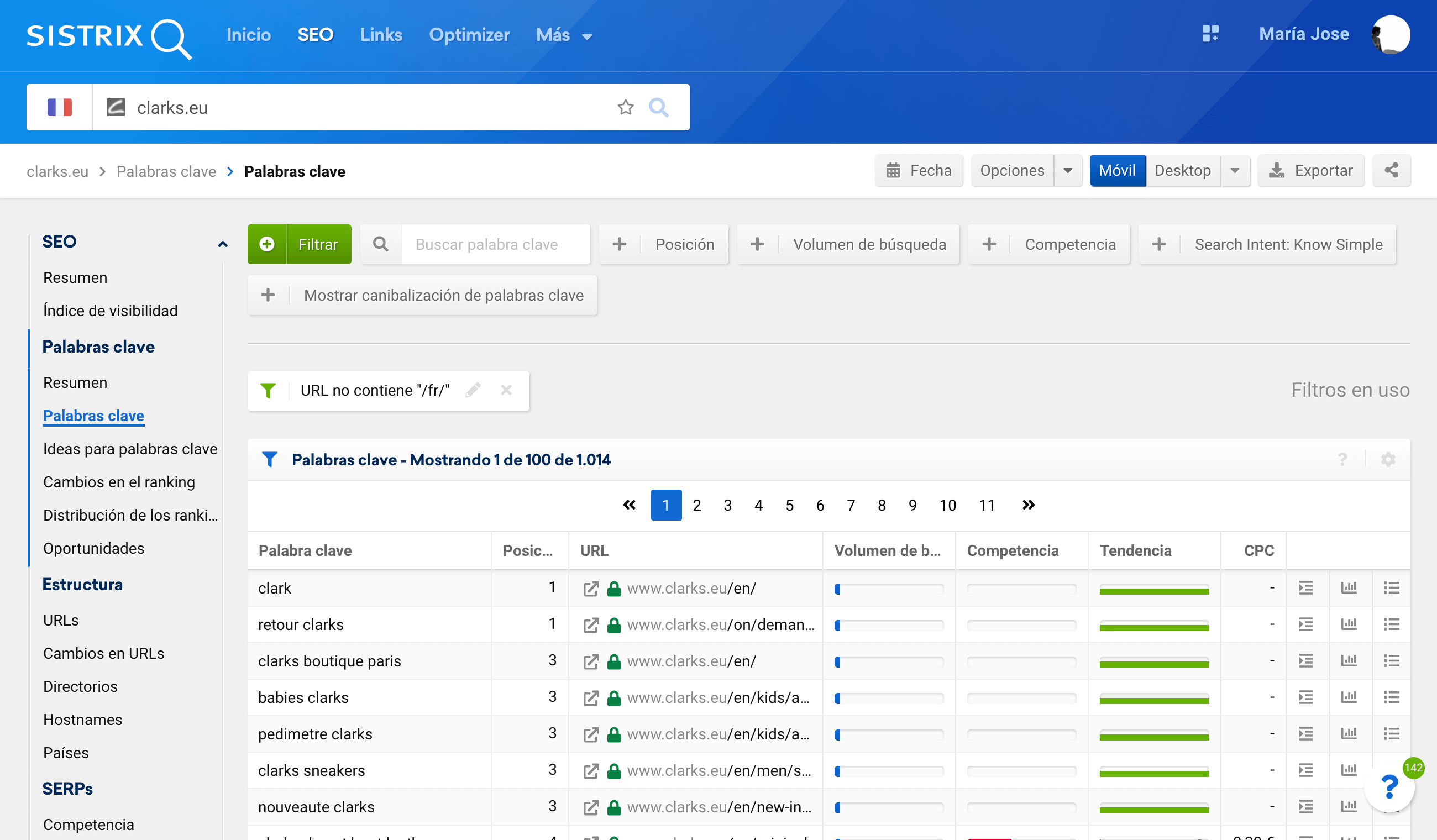Go to page 2 of results
Viewport: 1437px width, 840px height.
pos(697,505)
